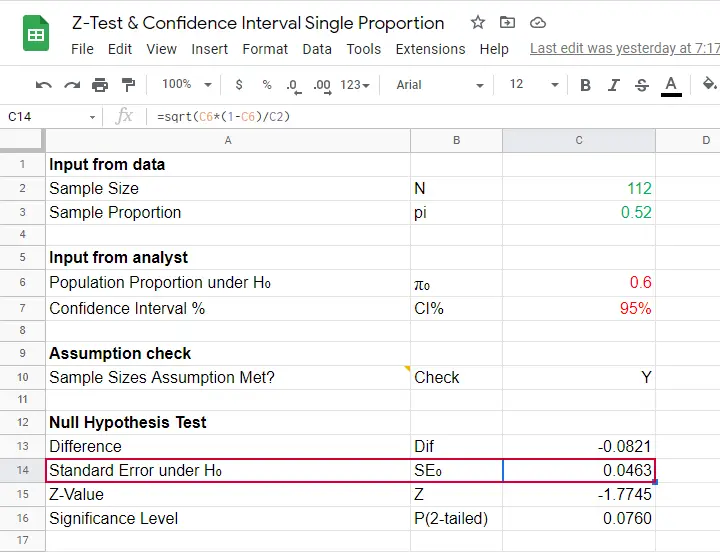Viewport: 720px width, 552px height.
Task: Open the Google Sheets home icon
Action: click(x=36, y=33)
